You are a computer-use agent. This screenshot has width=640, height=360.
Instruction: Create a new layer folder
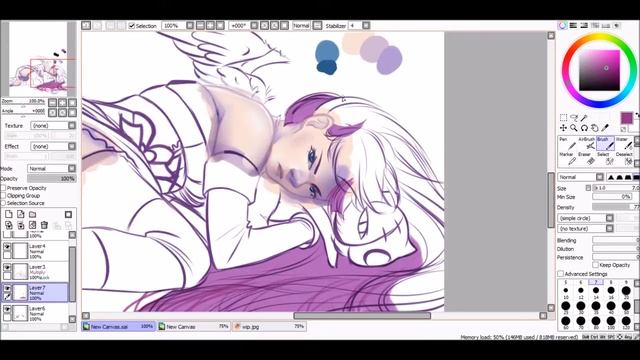[32, 214]
